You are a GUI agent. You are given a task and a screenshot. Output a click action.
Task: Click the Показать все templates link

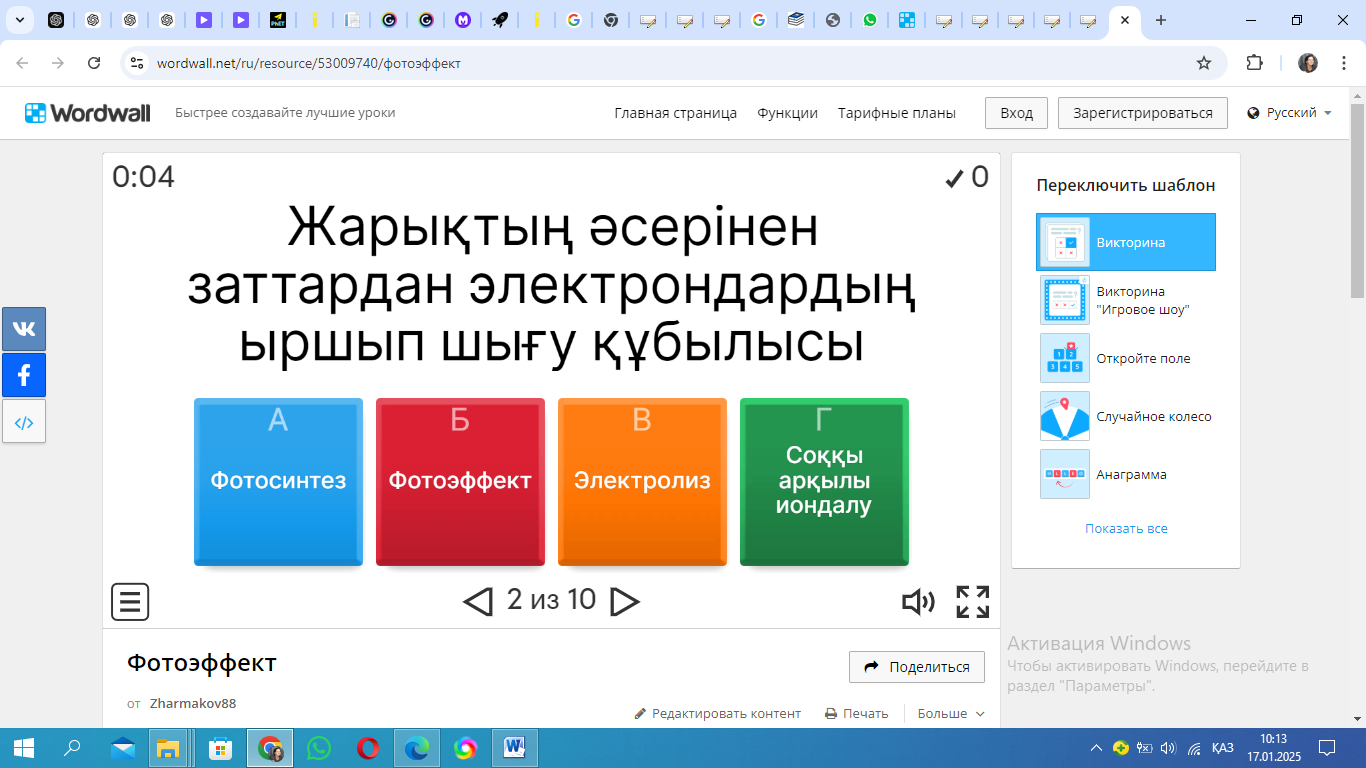1126,528
